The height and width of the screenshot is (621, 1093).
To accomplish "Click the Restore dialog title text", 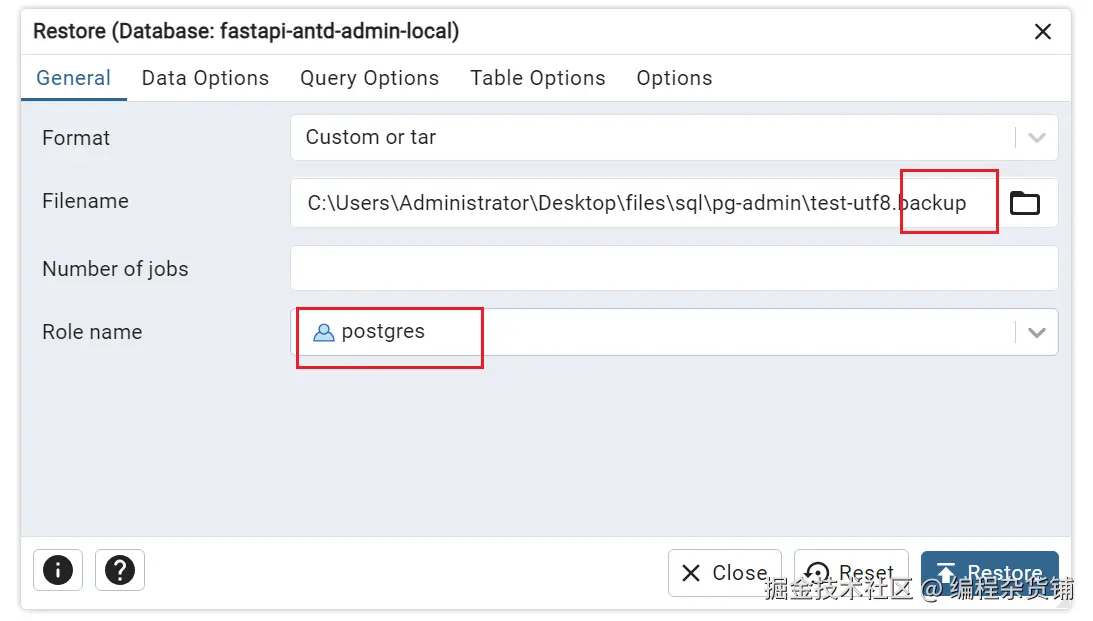I will coord(246,31).
